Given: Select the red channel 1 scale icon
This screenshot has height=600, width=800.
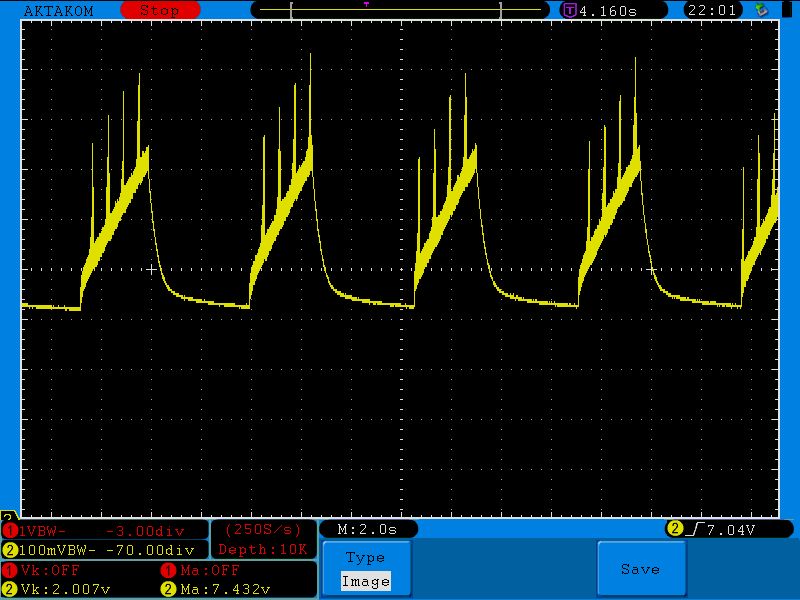Looking at the screenshot, I should (x=10, y=530).
